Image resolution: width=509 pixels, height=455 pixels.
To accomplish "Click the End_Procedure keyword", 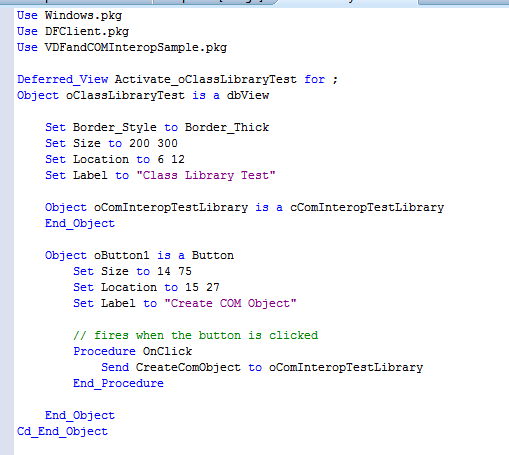I will [x=118, y=383].
